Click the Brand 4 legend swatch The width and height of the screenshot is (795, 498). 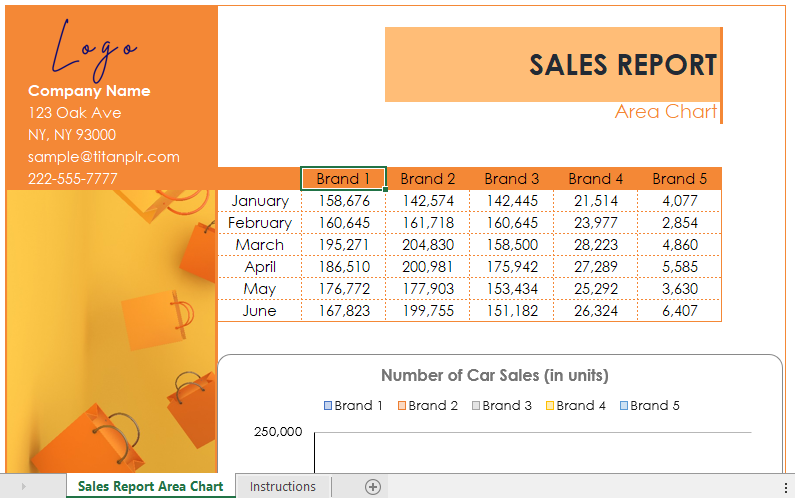[550, 406]
